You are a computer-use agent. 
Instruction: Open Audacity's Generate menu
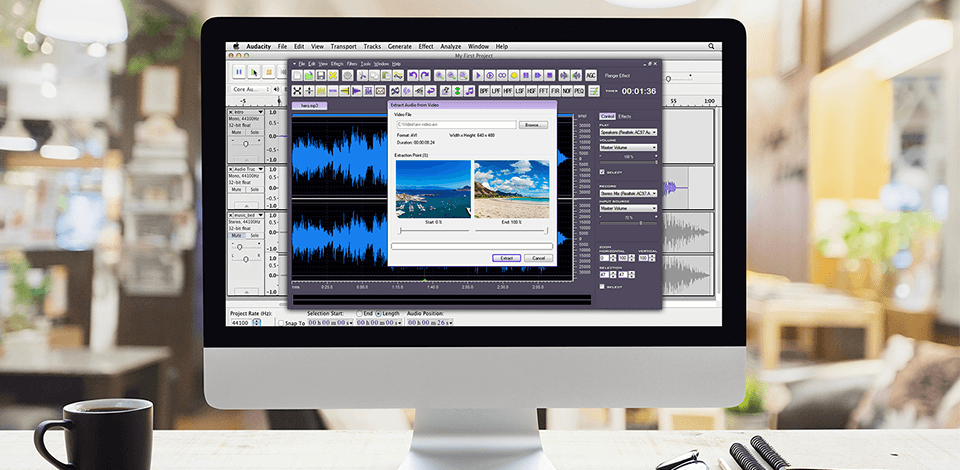(x=400, y=47)
